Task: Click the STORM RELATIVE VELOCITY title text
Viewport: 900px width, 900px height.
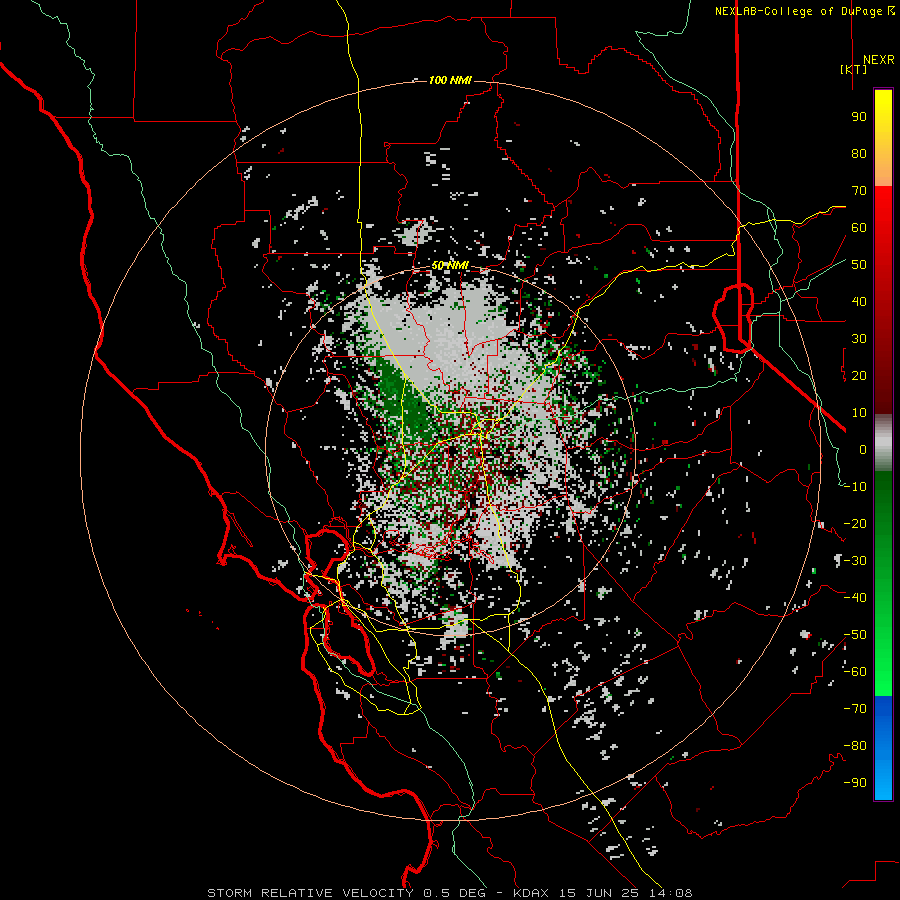Action: click(x=312, y=893)
